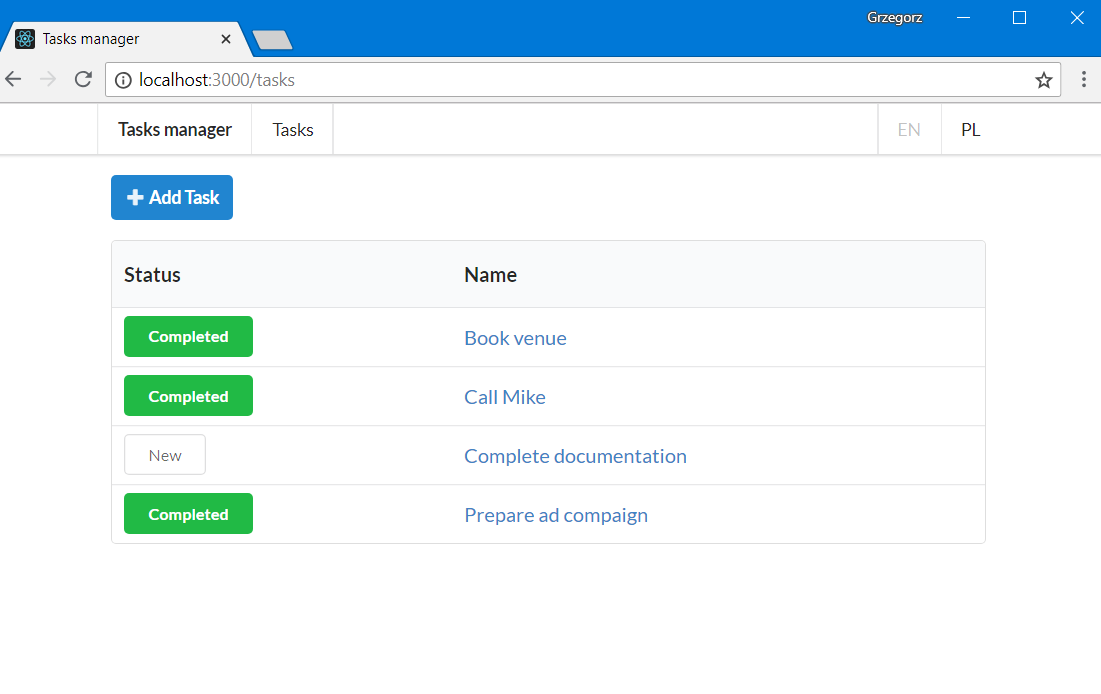Switch language to PL
1101x694 pixels.
pyautogui.click(x=970, y=129)
